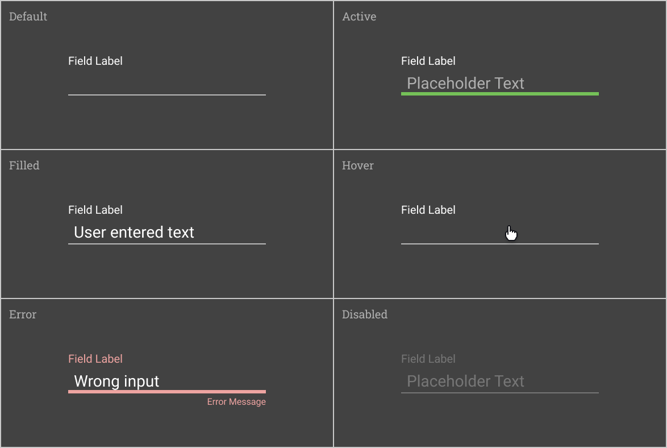Click the 'Default' state heading
Viewport: 667px width, 448px height.
[28, 17]
